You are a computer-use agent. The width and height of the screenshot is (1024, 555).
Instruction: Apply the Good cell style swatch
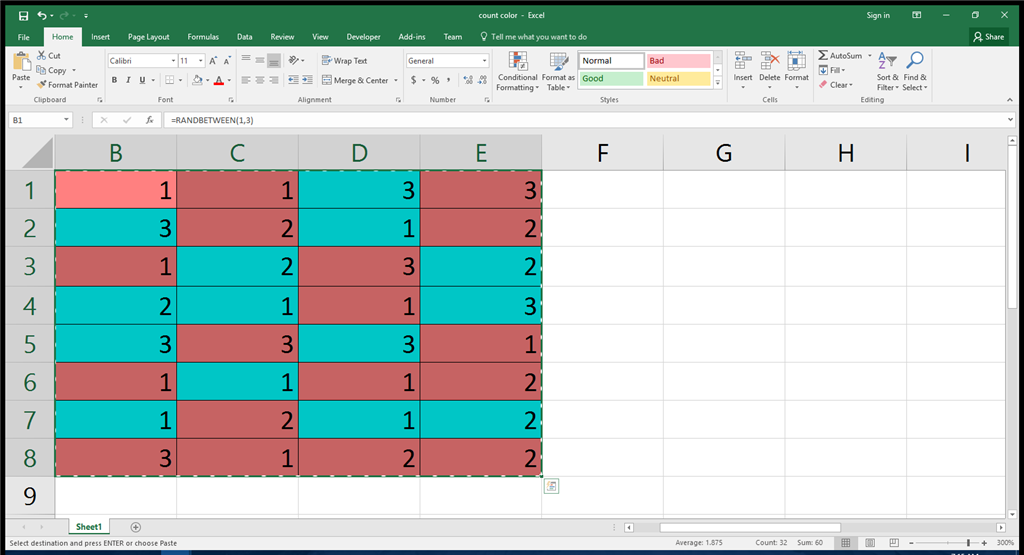coord(611,78)
